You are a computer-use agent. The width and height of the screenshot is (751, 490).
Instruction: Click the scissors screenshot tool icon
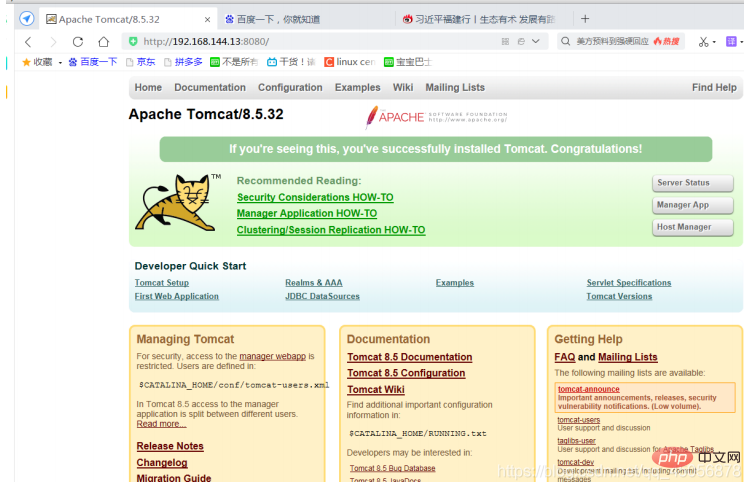[703, 42]
